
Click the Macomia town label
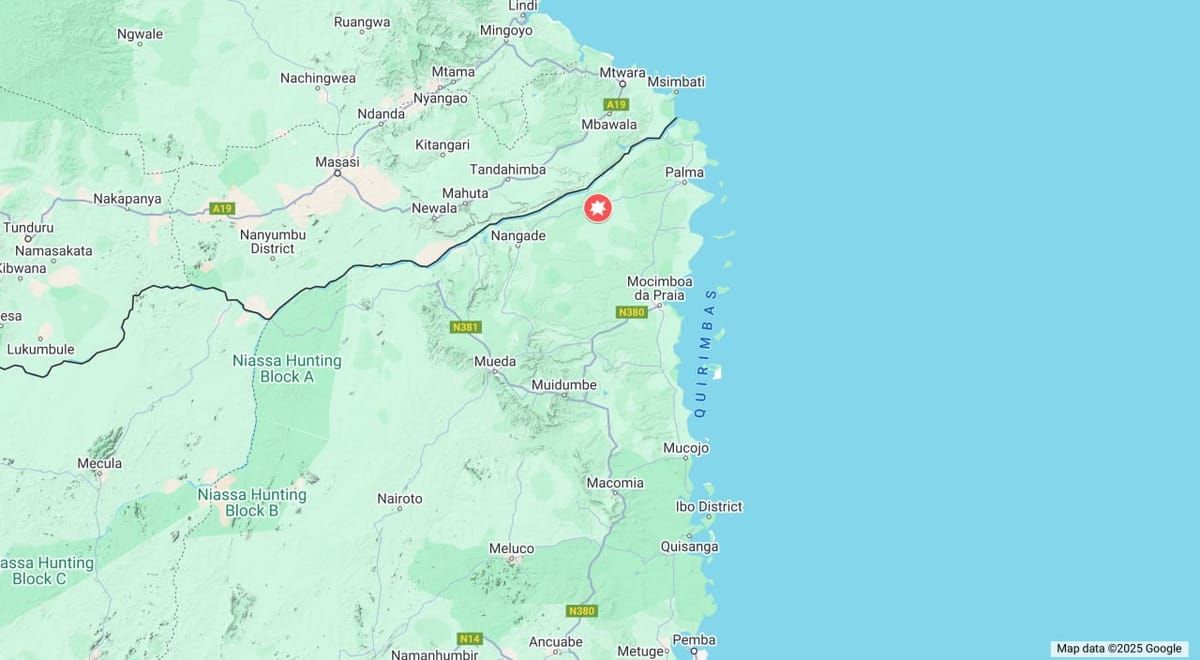pyautogui.click(x=615, y=482)
